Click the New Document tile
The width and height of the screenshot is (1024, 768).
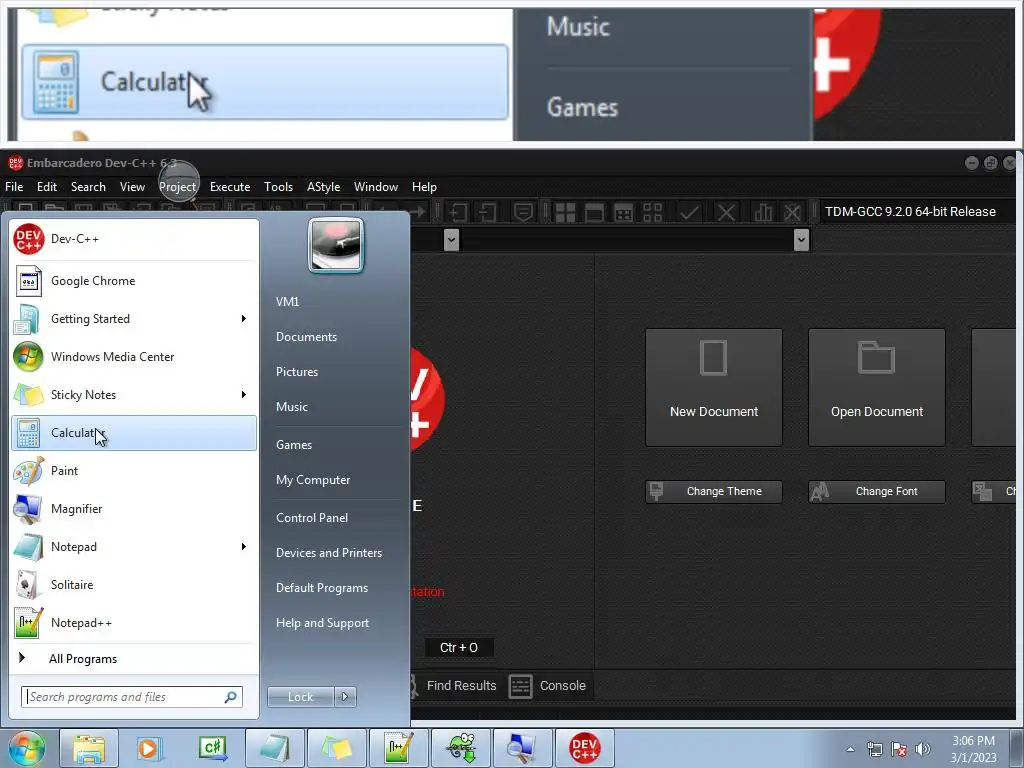click(x=714, y=387)
